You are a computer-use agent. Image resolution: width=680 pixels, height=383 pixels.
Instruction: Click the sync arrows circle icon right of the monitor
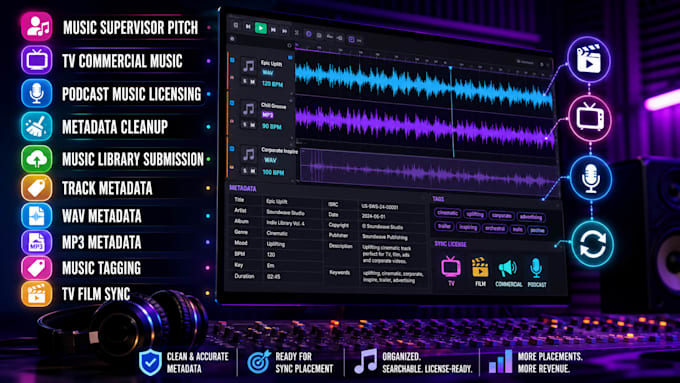(x=592, y=244)
